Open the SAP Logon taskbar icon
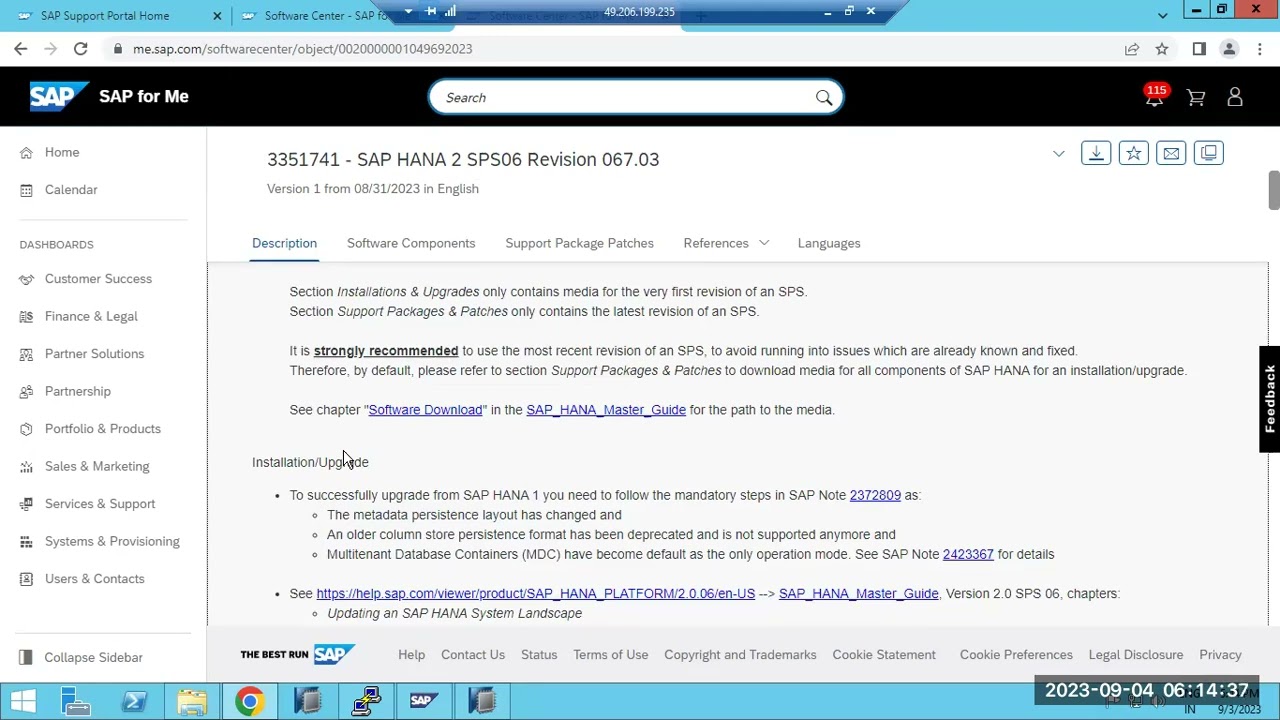This screenshot has width=1280, height=720. pos(424,701)
